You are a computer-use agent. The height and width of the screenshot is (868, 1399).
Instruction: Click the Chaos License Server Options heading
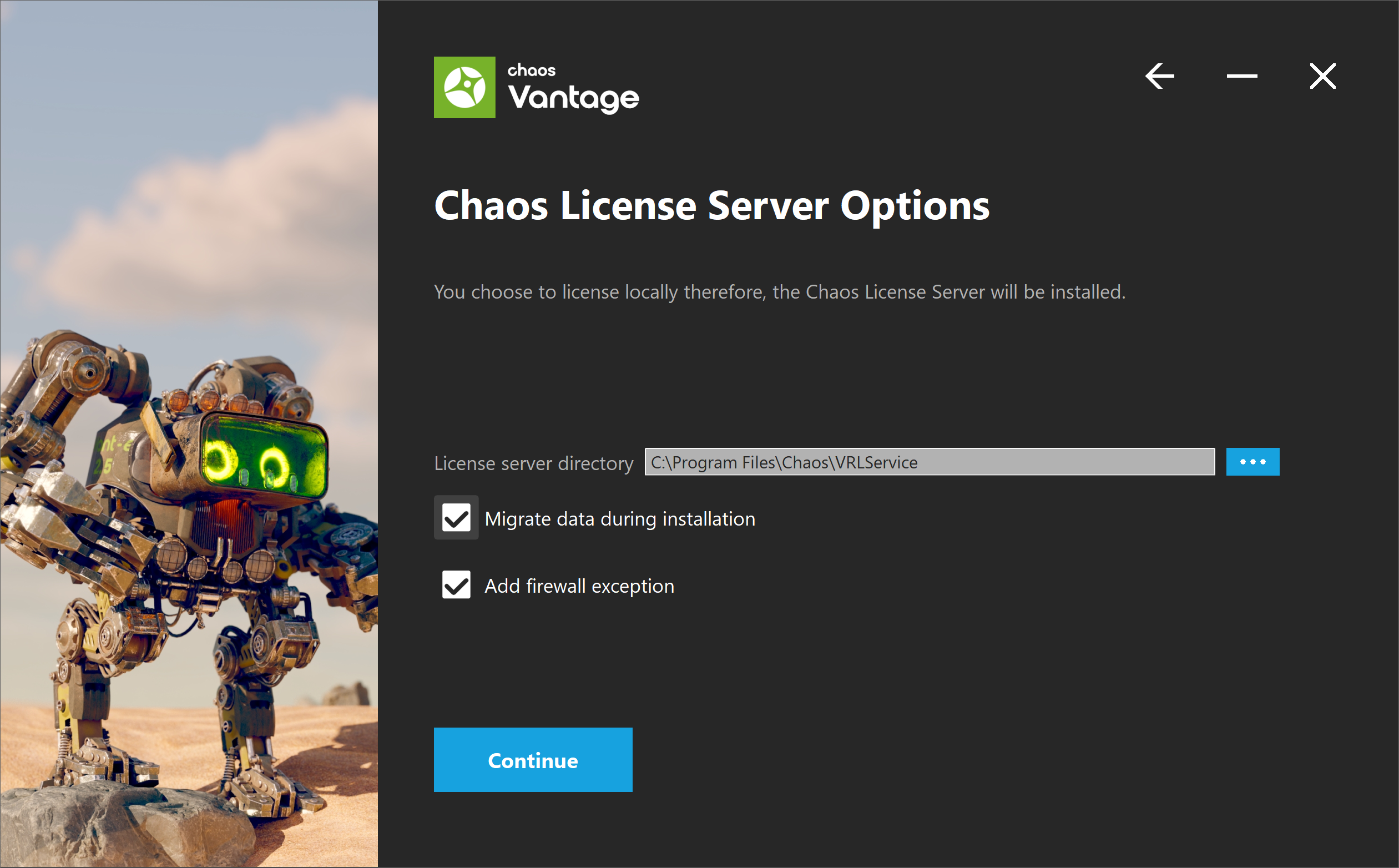[712, 206]
